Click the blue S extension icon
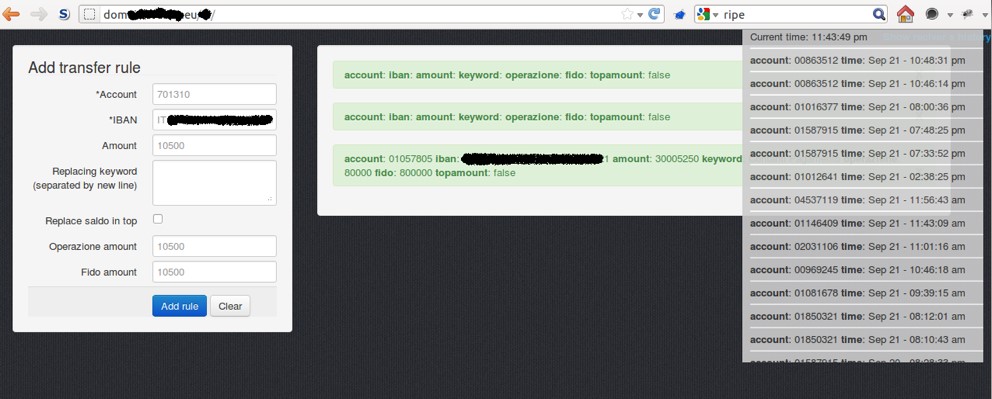 click(x=64, y=14)
